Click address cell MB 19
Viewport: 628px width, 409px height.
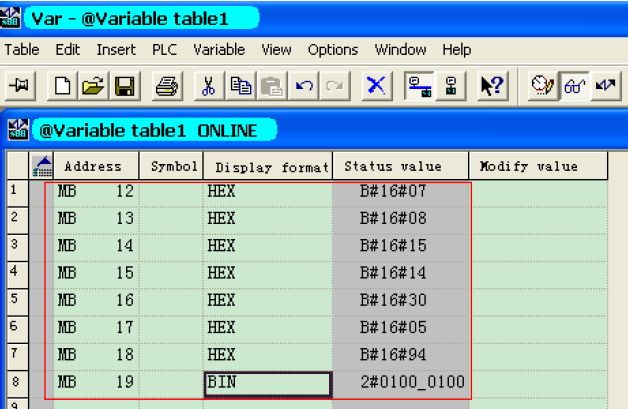coord(96,382)
